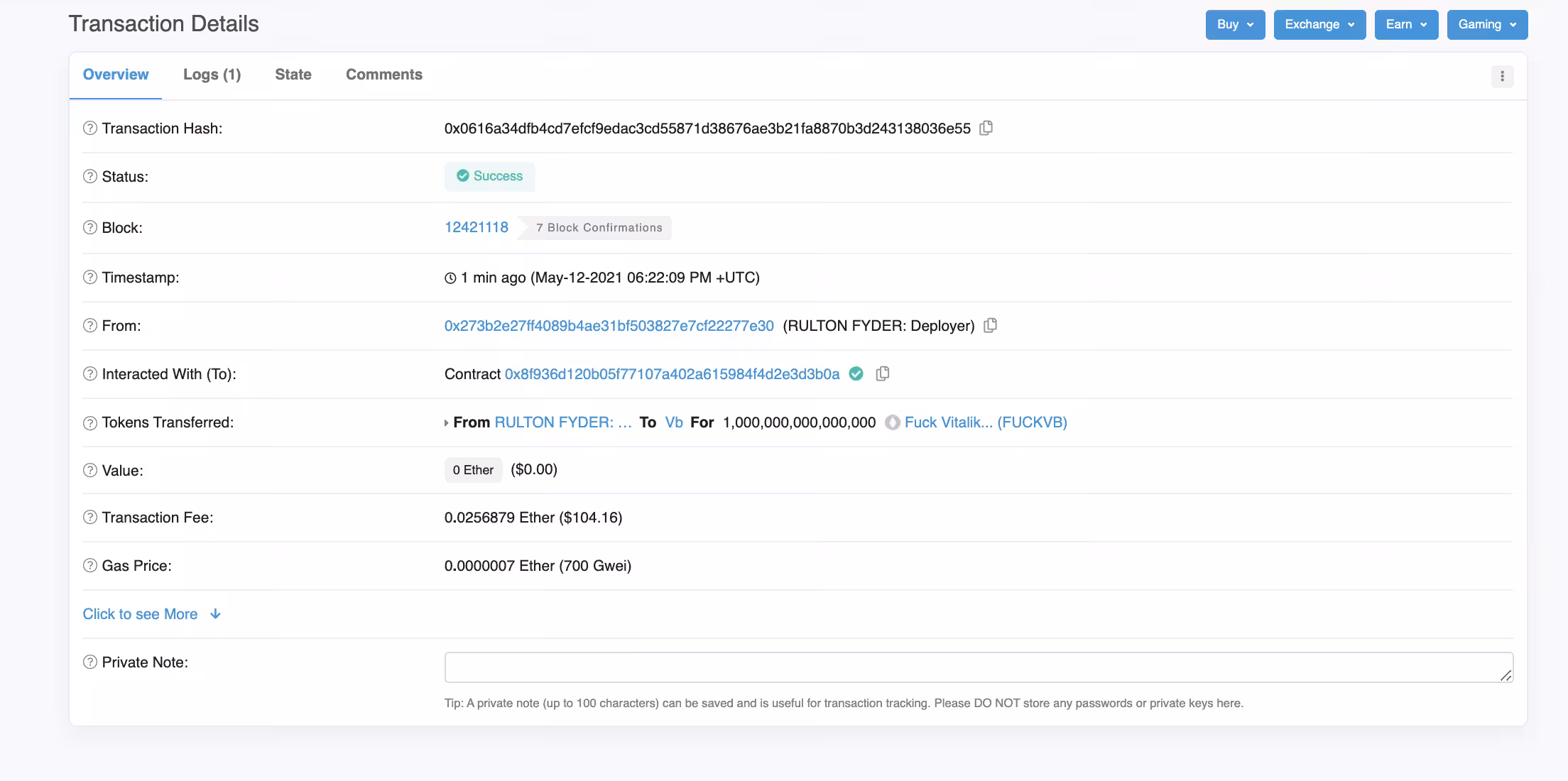This screenshot has width=1568, height=781.
Task: Click the help icon next to Gas Price
Action: pyautogui.click(x=90, y=566)
